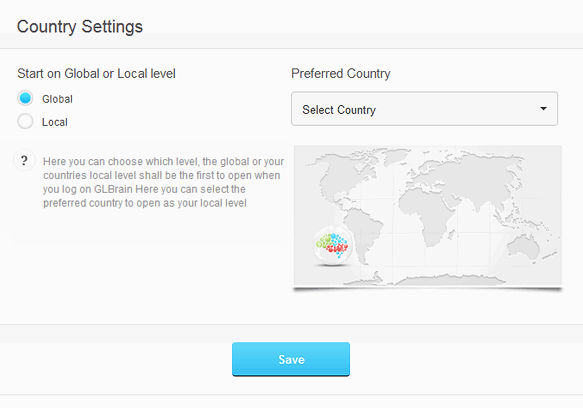The image size is (583, 408).
Task: Click the Save button
Action: [291, 359]
